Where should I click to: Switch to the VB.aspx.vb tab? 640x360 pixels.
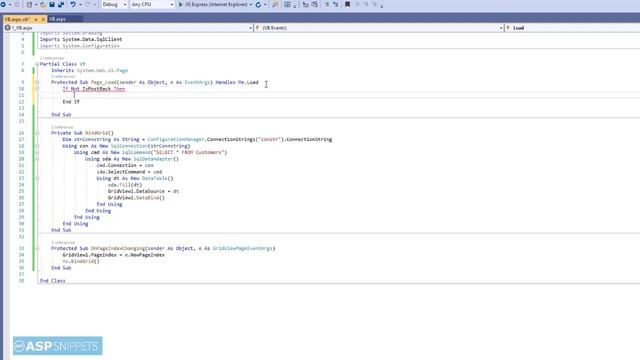[18, 19]
